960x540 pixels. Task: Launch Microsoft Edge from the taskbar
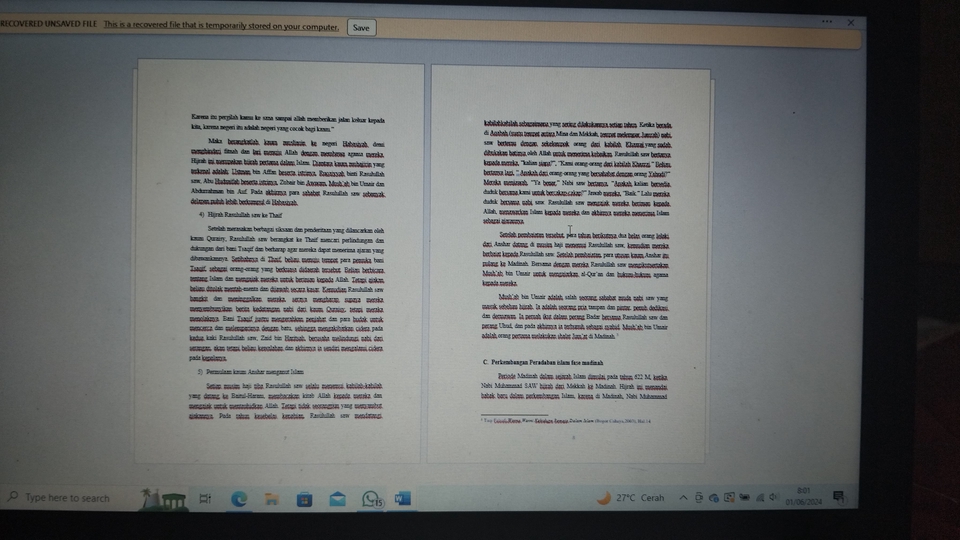click(x=239, y=499)
